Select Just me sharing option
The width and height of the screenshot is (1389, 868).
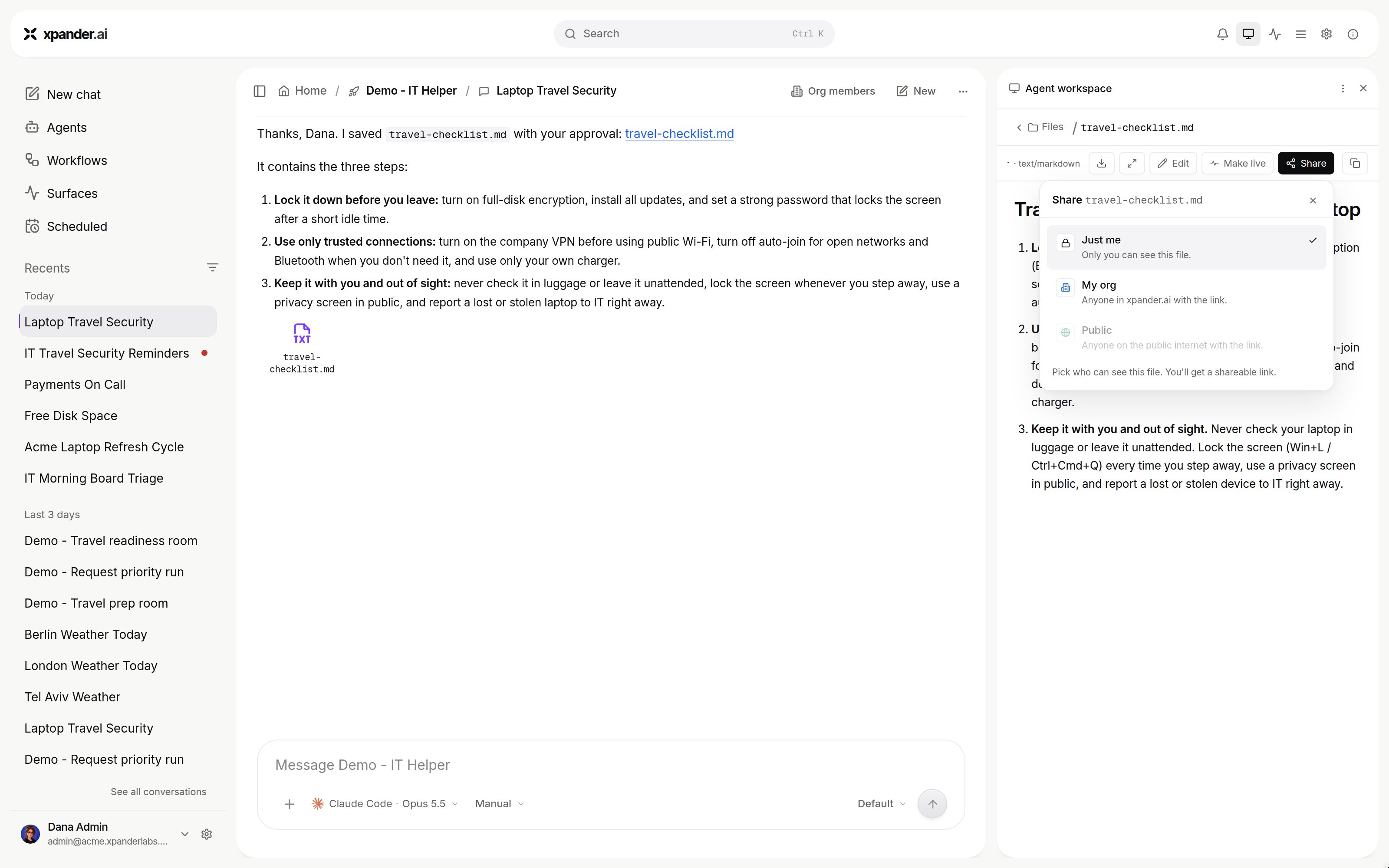point(1186,247)
